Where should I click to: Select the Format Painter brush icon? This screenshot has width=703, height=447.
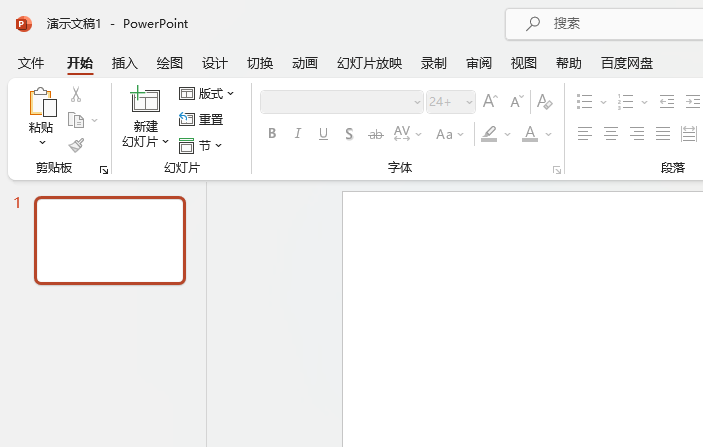tap(77, 145)
